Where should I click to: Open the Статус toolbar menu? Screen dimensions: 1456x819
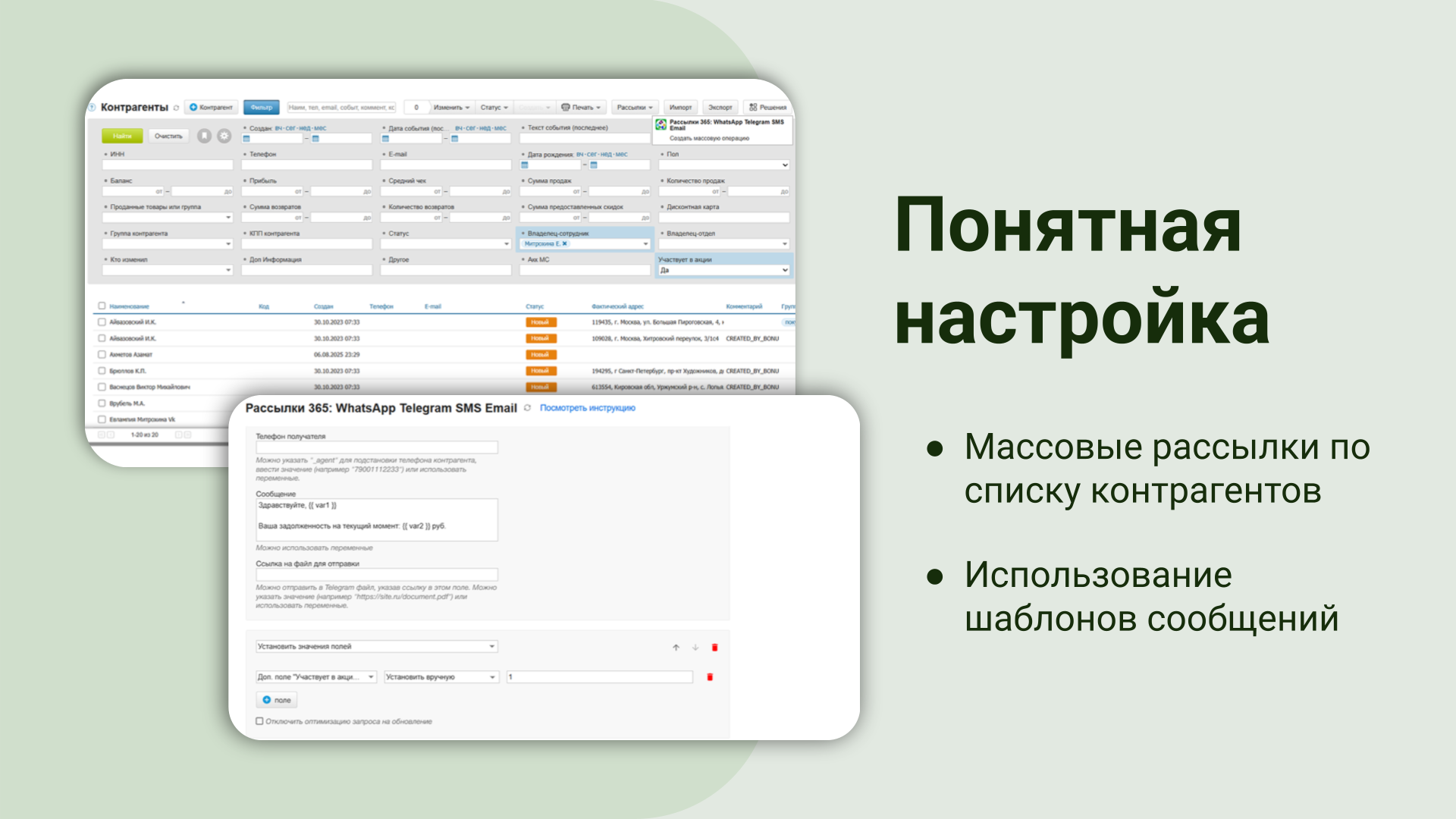pyautogui.click(x=494, y=108)
